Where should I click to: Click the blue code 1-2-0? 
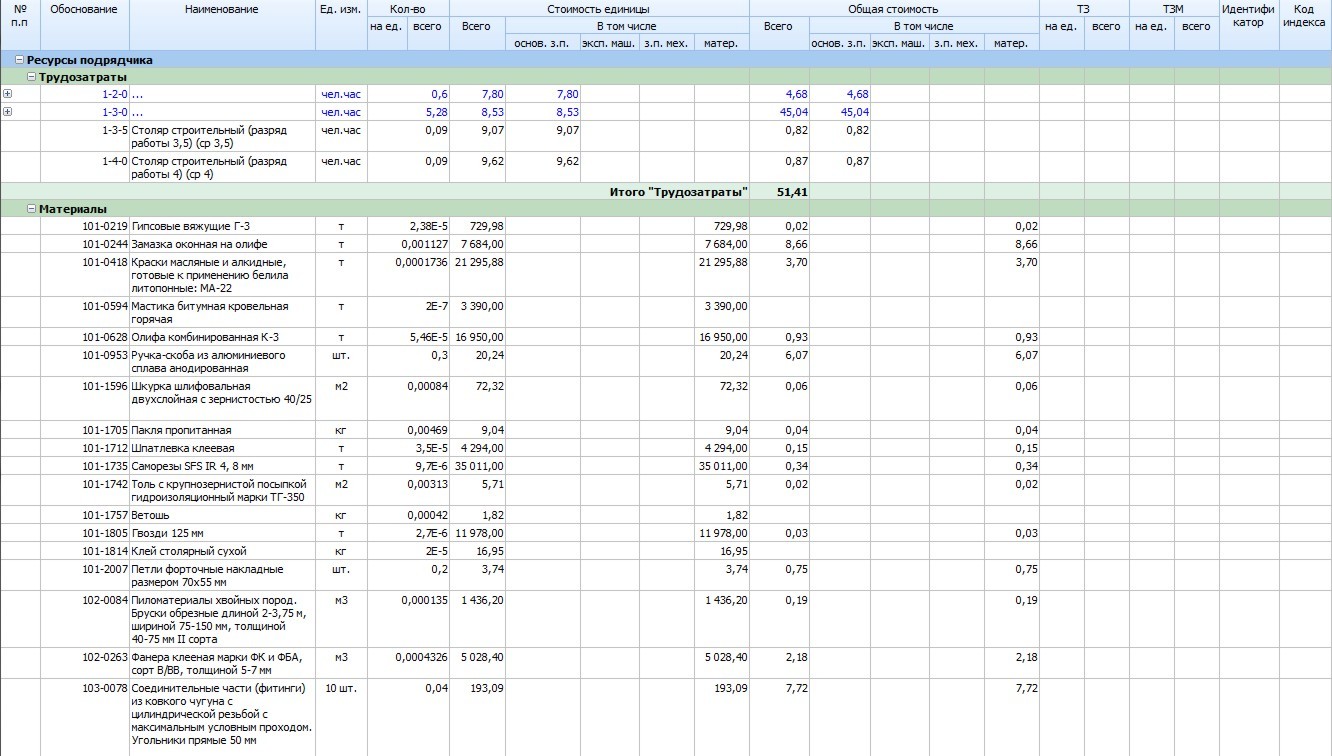click(x=114, y=94)
